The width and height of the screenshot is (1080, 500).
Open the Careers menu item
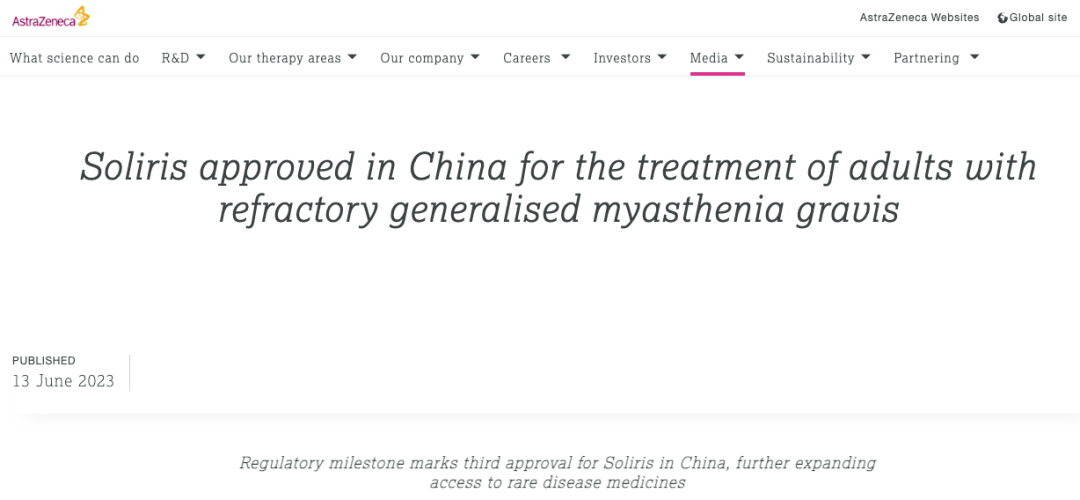pos(527,59)
